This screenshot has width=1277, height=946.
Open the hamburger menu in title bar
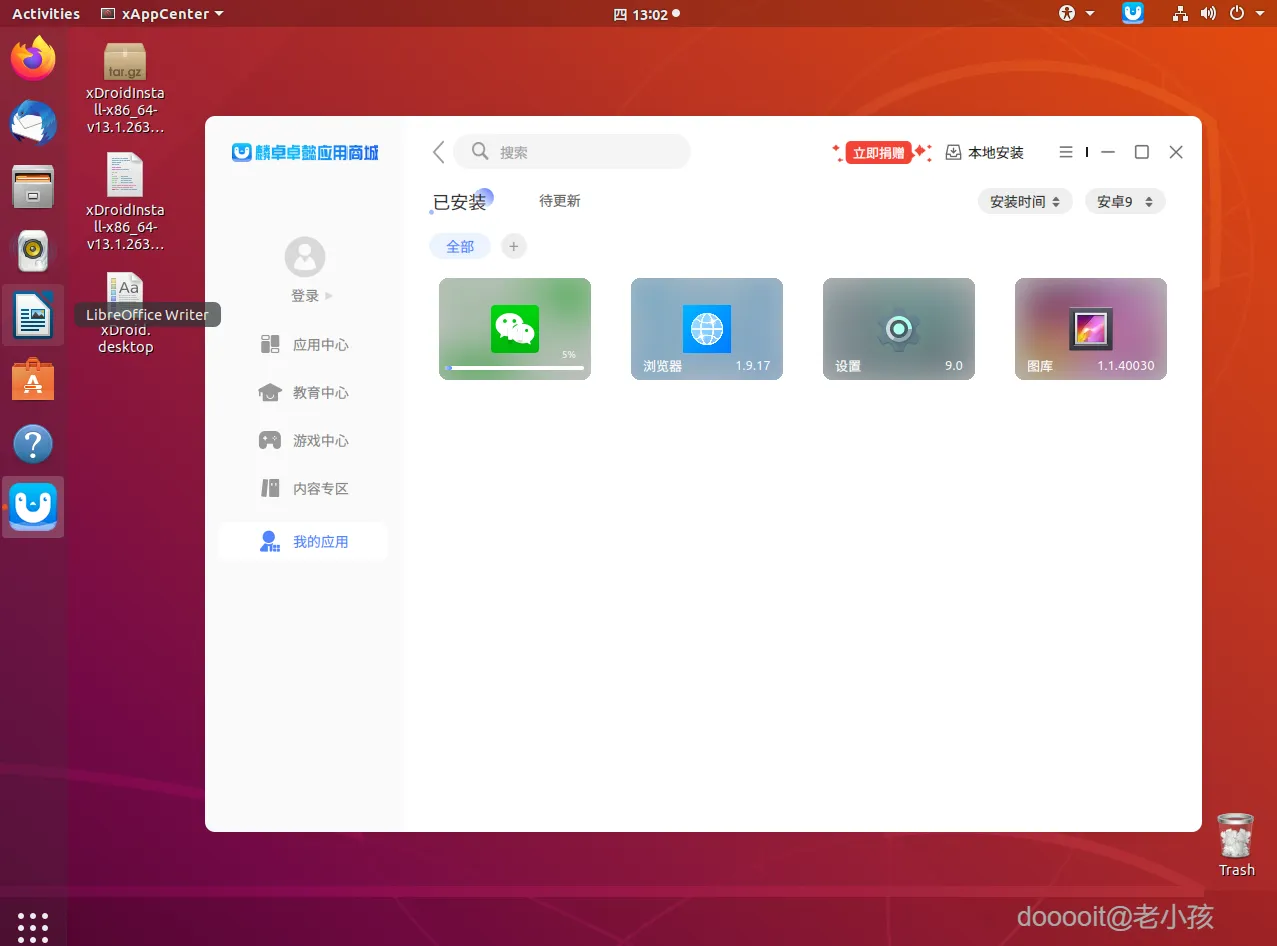(x=1065, y=152)
